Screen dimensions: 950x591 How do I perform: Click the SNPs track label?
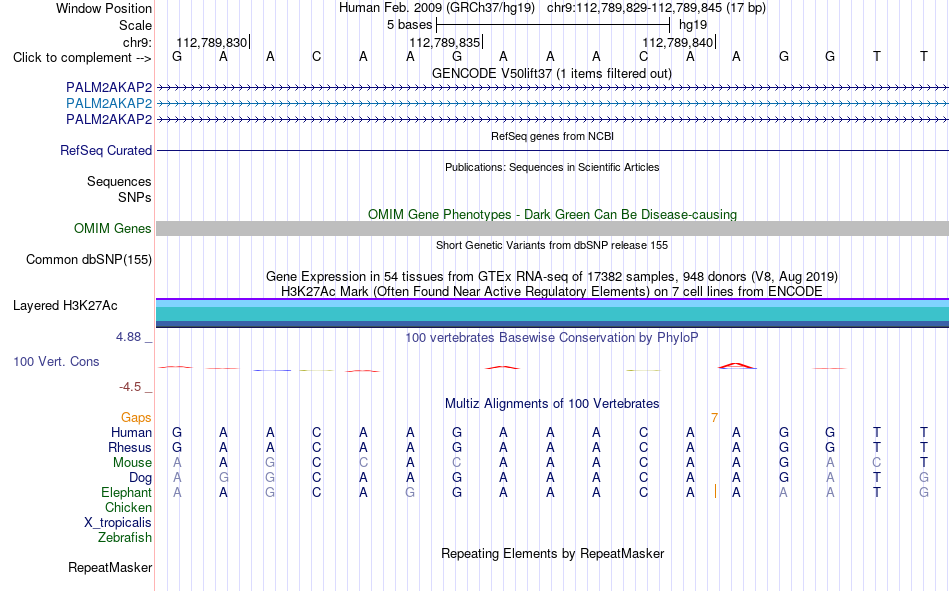coord(135,197)
